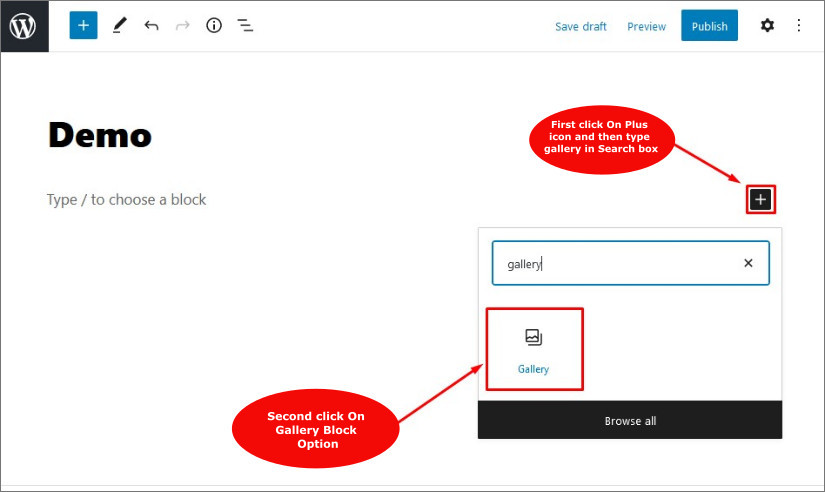Undo the last change

click(x=151, y=26)
